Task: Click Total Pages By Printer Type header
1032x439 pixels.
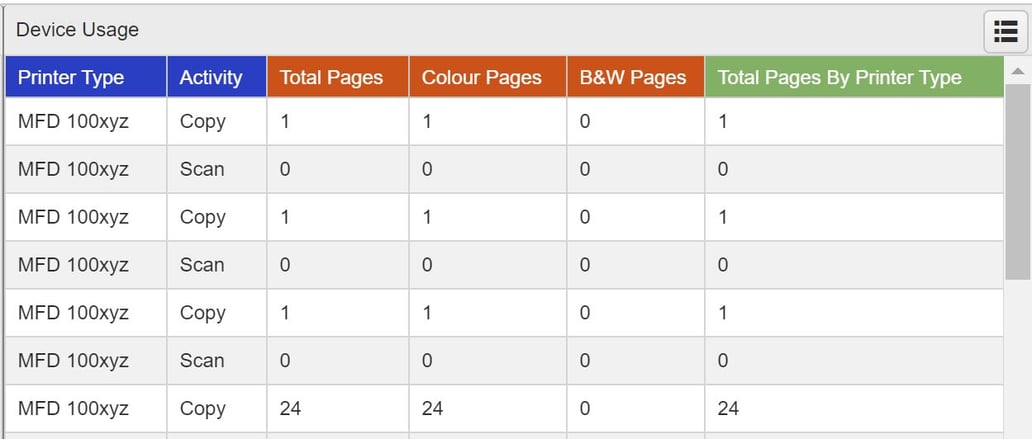Action: [x=839, y=77]
